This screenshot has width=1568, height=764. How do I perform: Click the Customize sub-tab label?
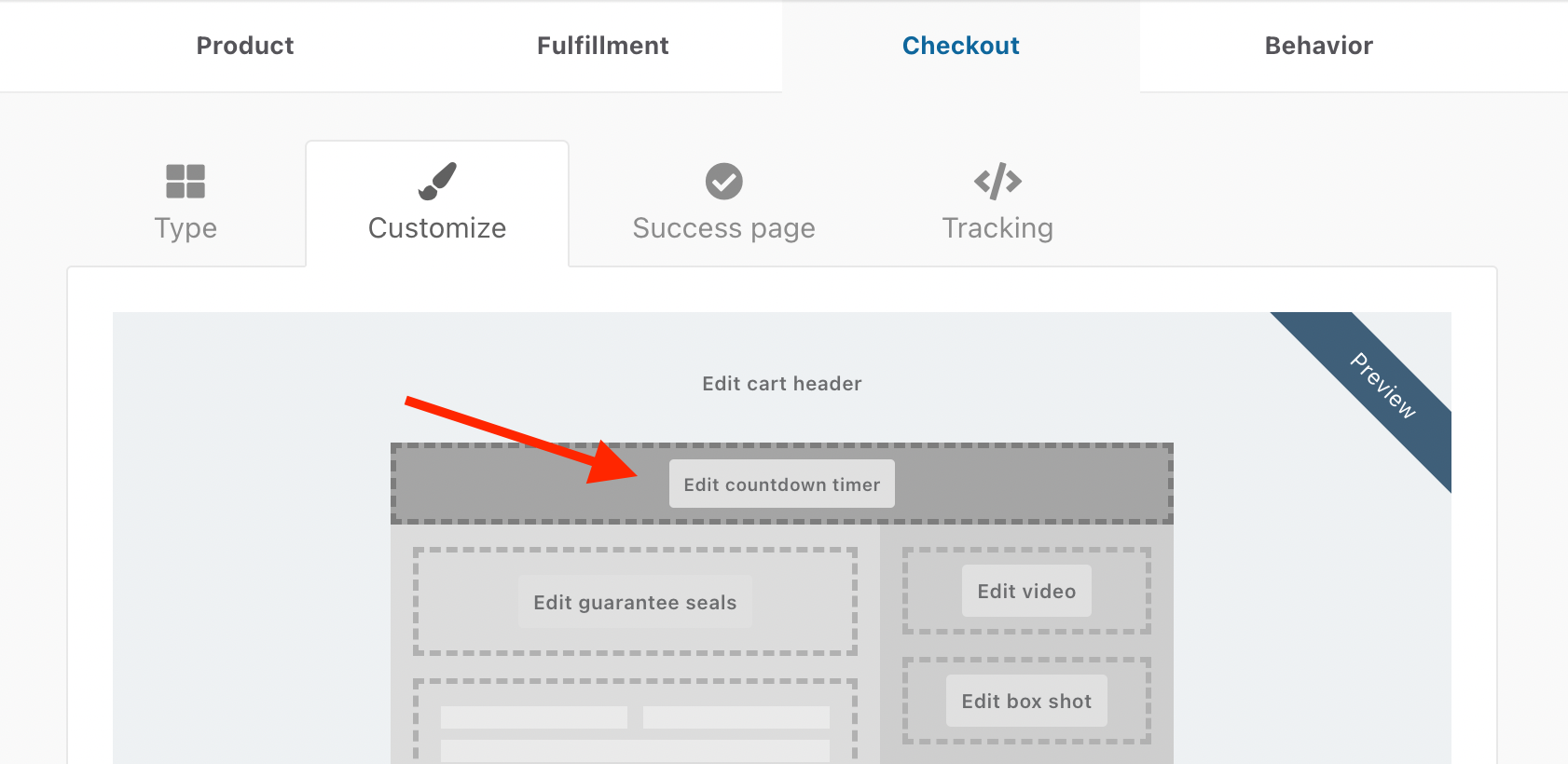click(437, 228)
